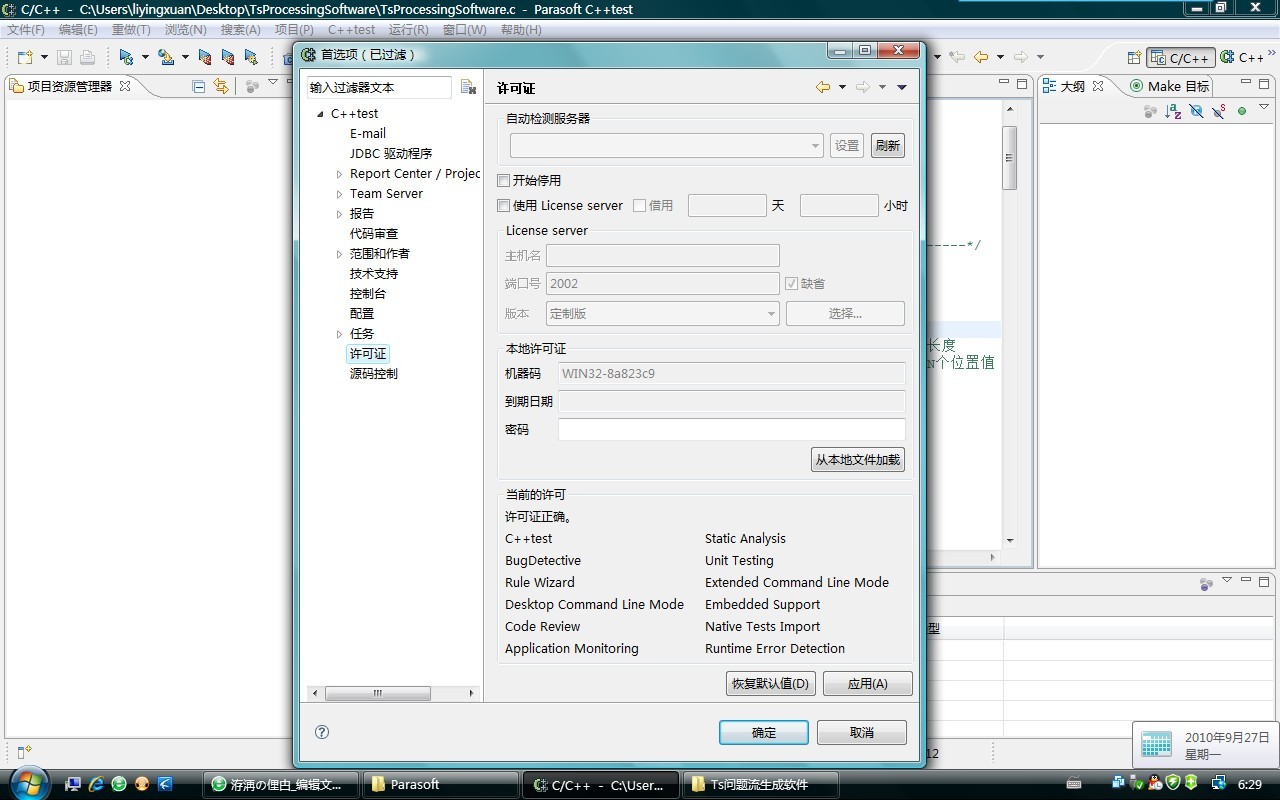Click the import globe toolbar icon
Screen dimensions: 1280x800
pyautogui.click(x=166, y=57)
